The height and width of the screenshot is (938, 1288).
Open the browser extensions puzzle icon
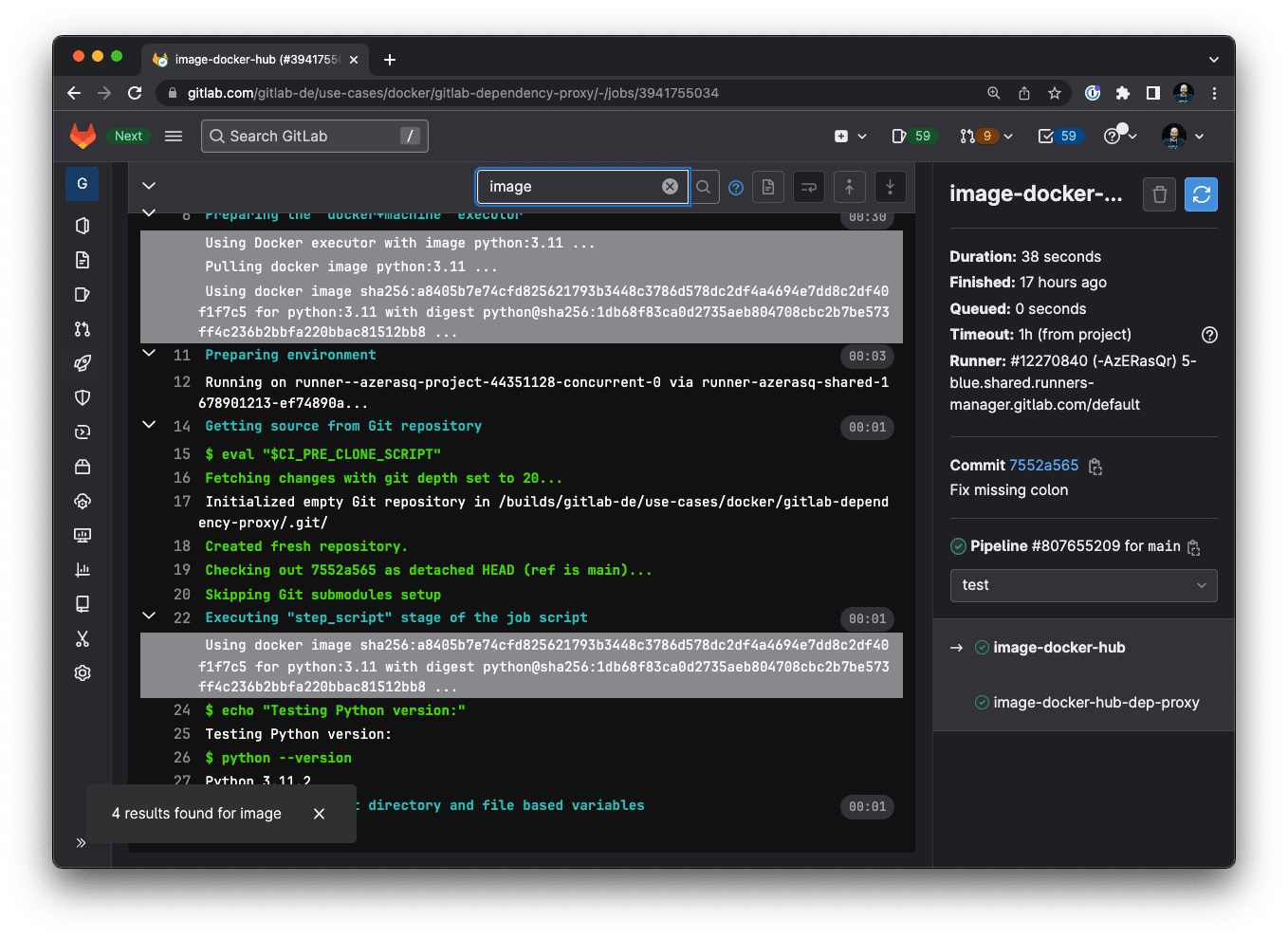(x=1123, y=93)
